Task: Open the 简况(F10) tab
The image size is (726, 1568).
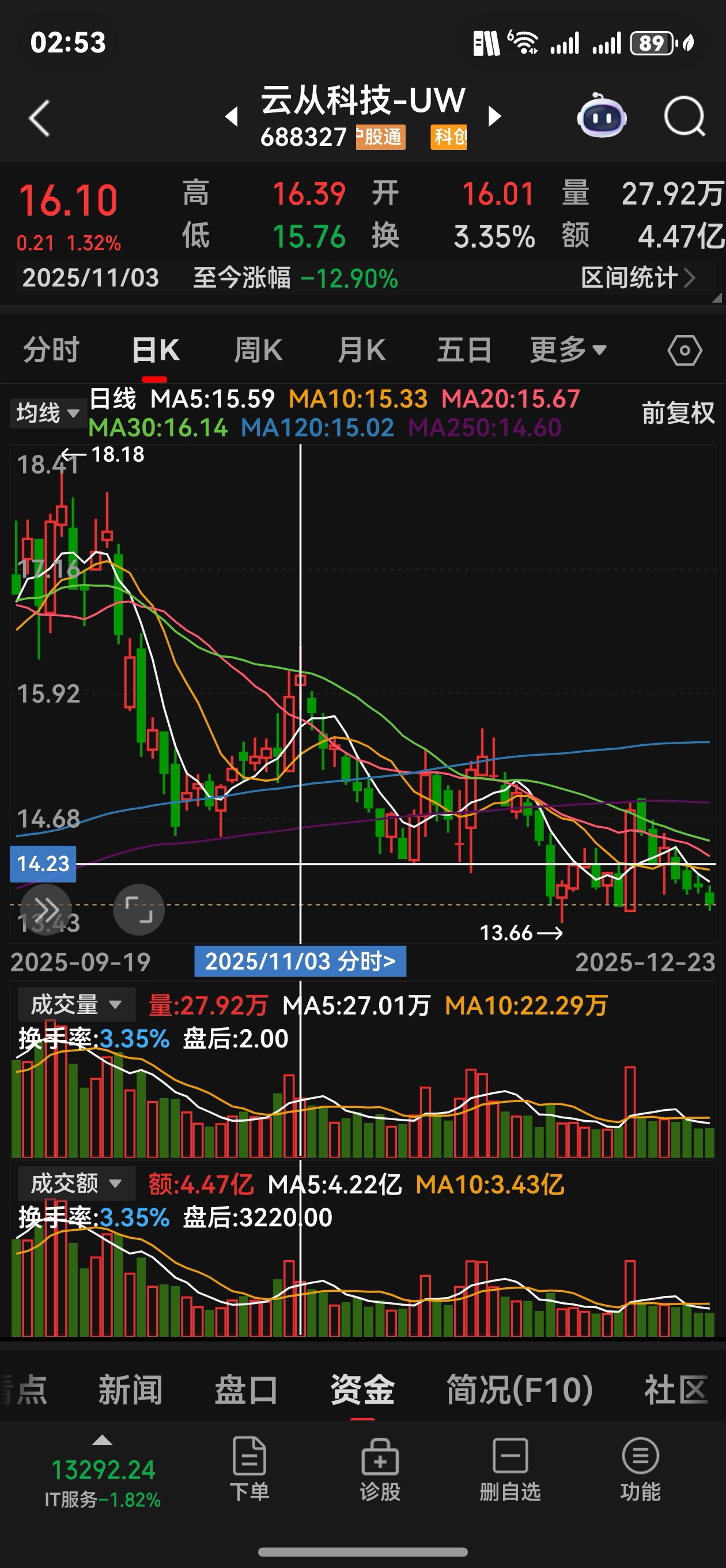Action: point(519,1390)
